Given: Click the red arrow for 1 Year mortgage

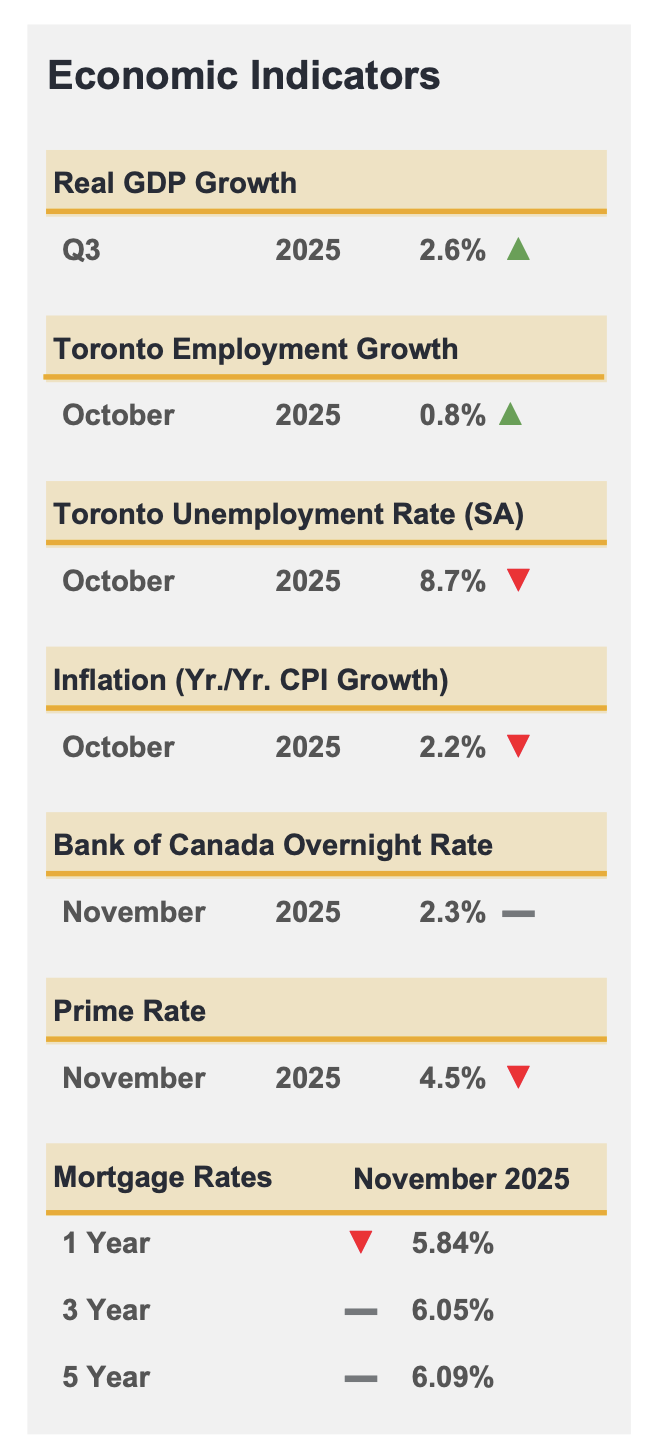Looking at the screenshot, I should 360,1243.
